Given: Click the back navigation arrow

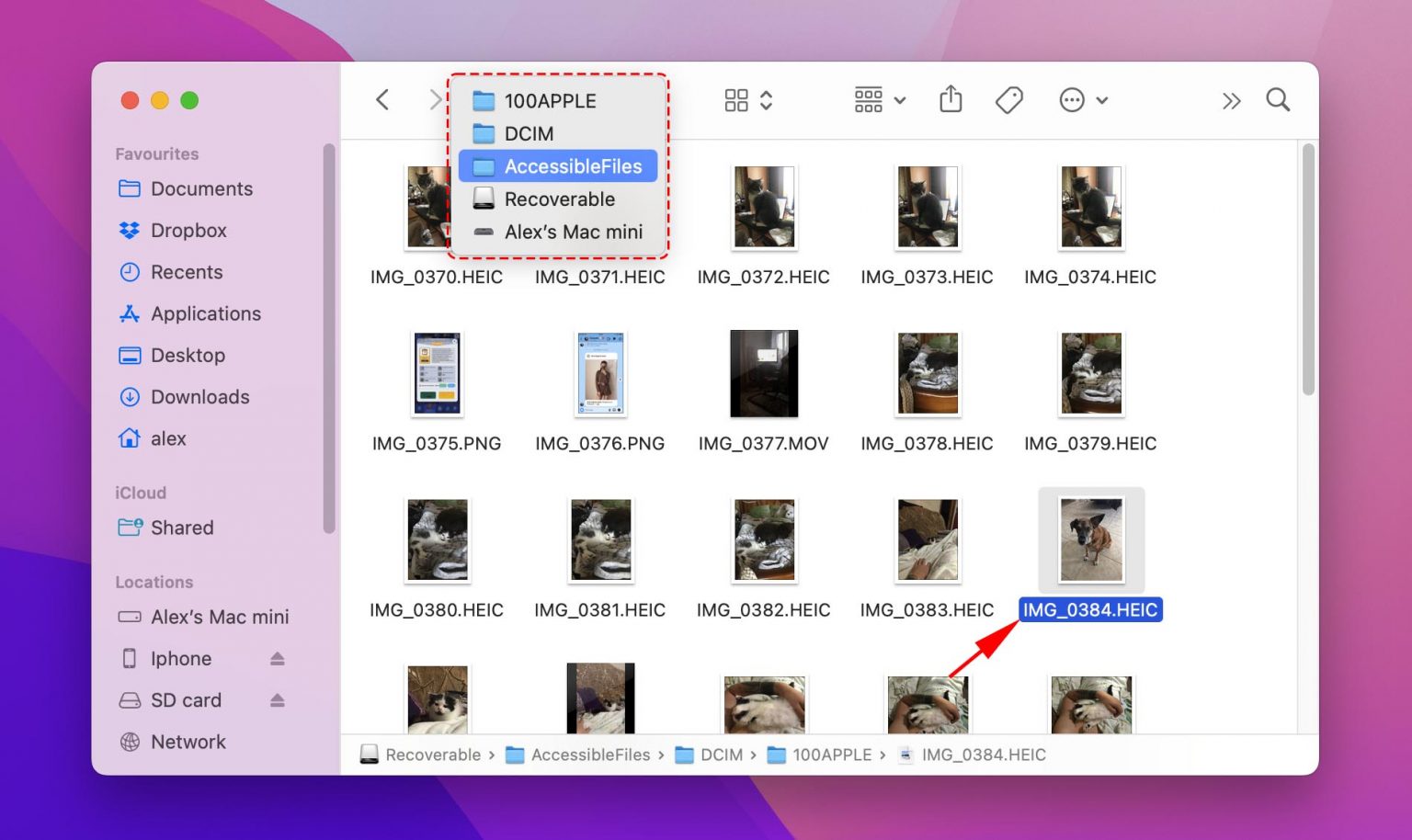Looking at the screenshot, I should point(382,100).
